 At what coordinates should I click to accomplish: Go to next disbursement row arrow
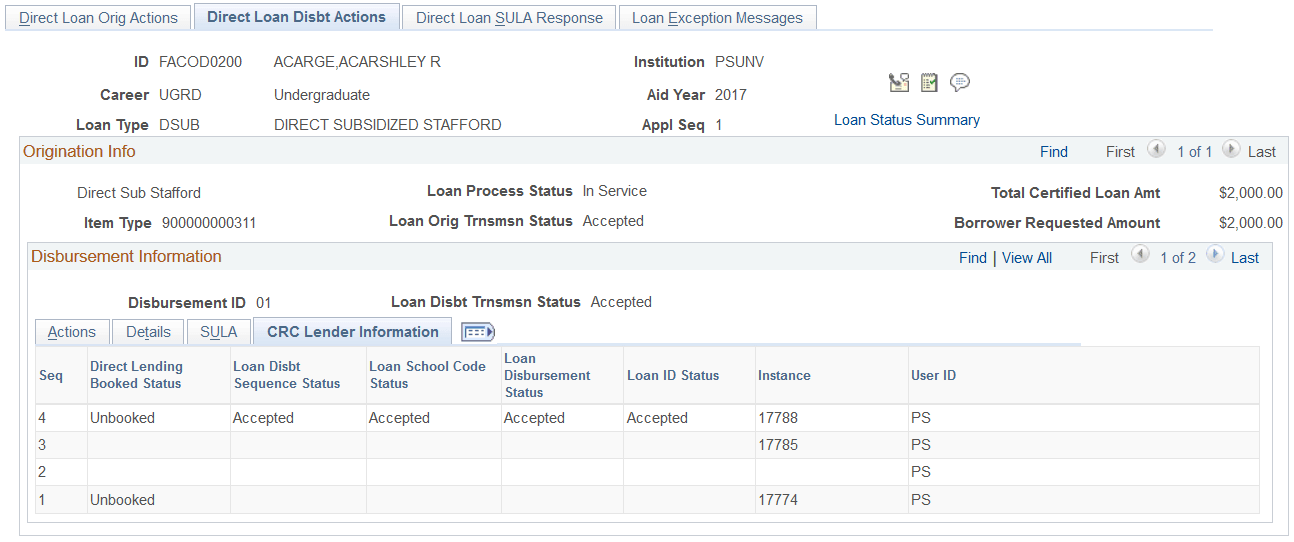(1214, 255)
